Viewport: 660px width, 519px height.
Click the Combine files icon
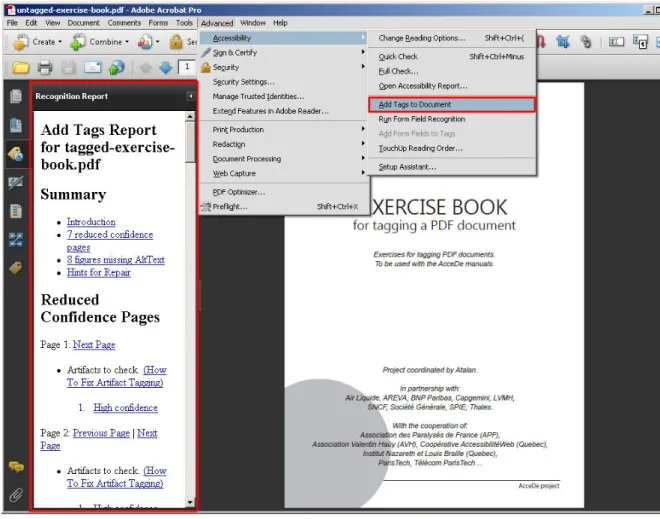pos(77,42)
